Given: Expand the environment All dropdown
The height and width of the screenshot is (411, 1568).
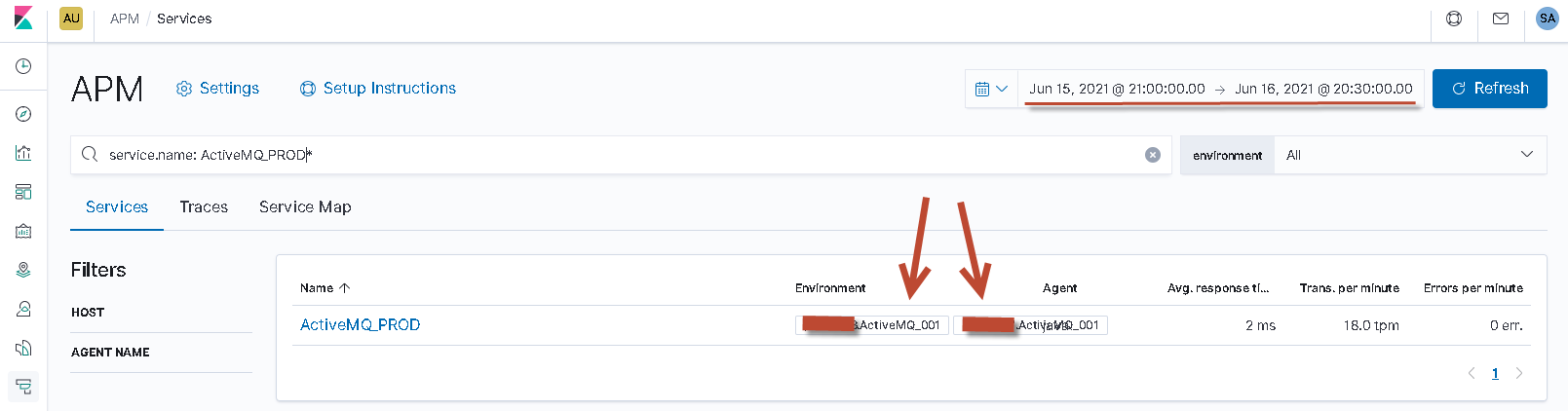Looking at the screenshot, I should pos(1410,155).
